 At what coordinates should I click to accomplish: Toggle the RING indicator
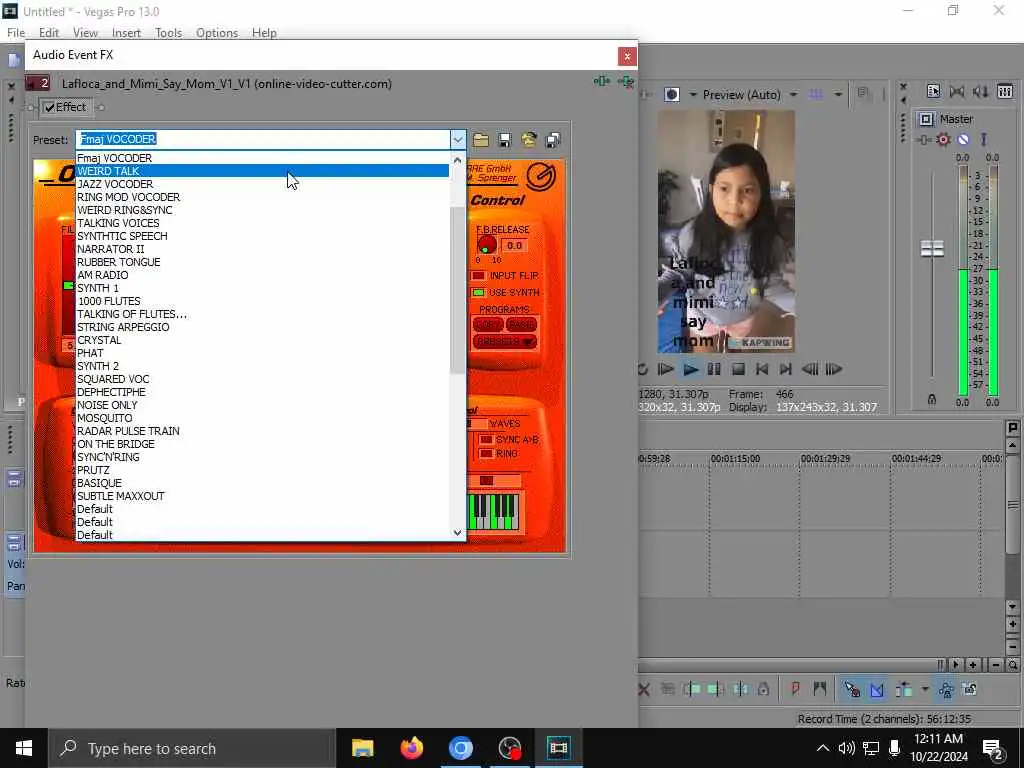[x=486, y=453]
